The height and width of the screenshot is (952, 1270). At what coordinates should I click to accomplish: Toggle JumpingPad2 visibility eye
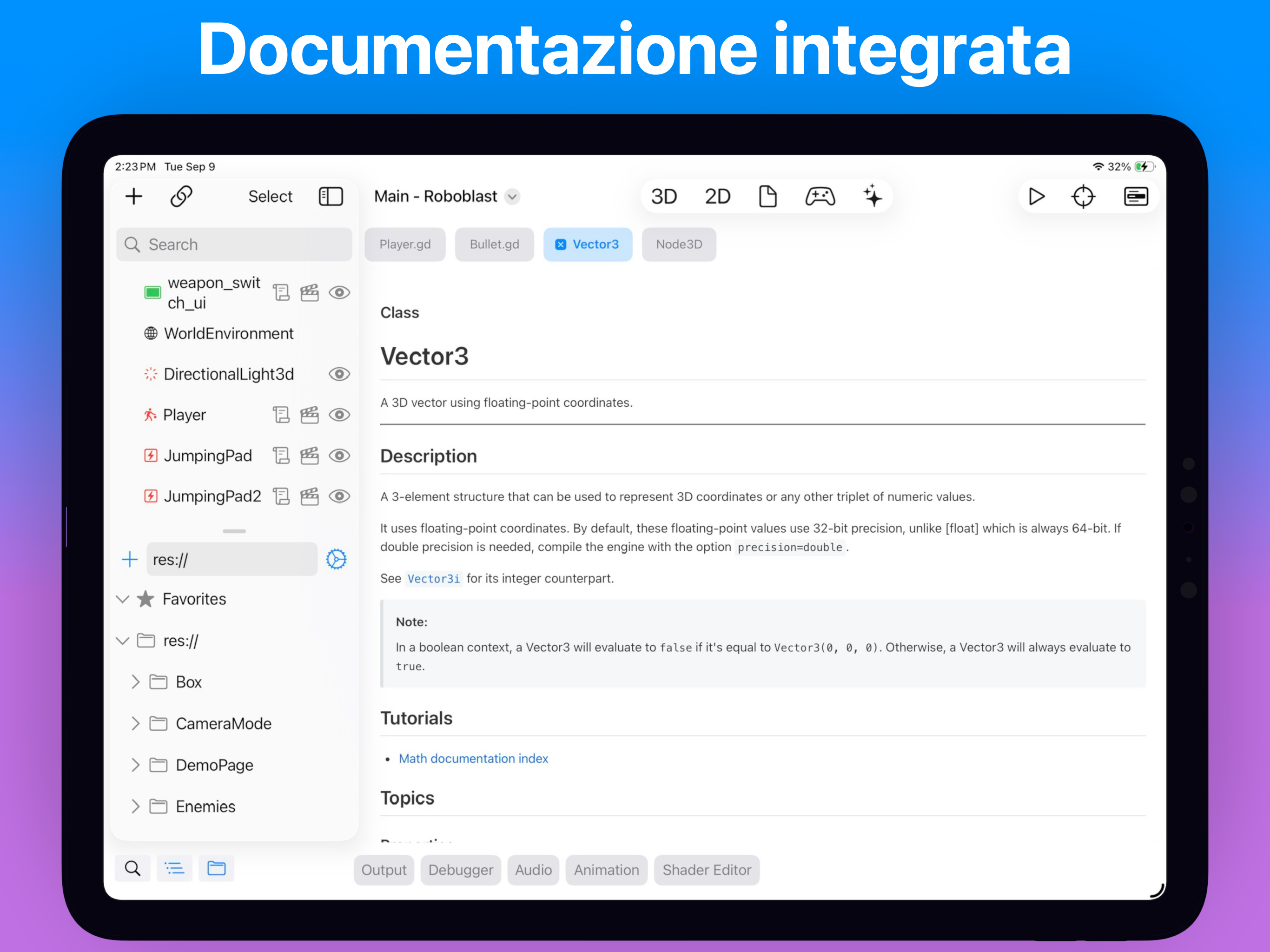click(x=339, y=496)
